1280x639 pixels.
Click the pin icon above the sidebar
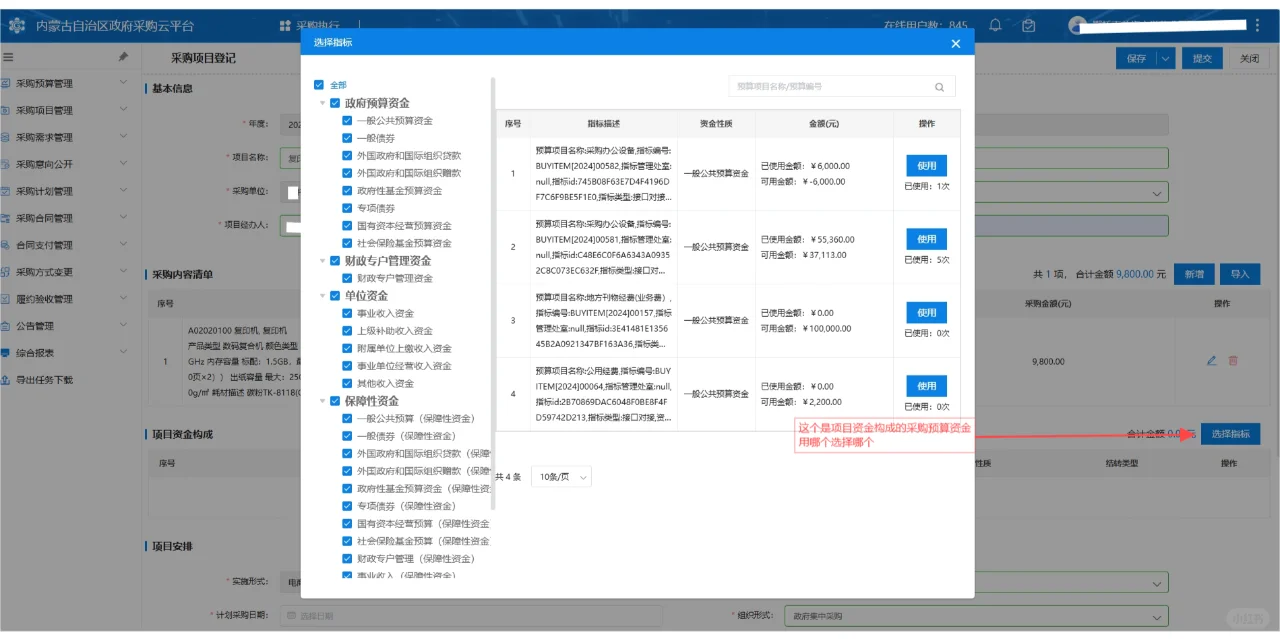click(x=123, y=57)
